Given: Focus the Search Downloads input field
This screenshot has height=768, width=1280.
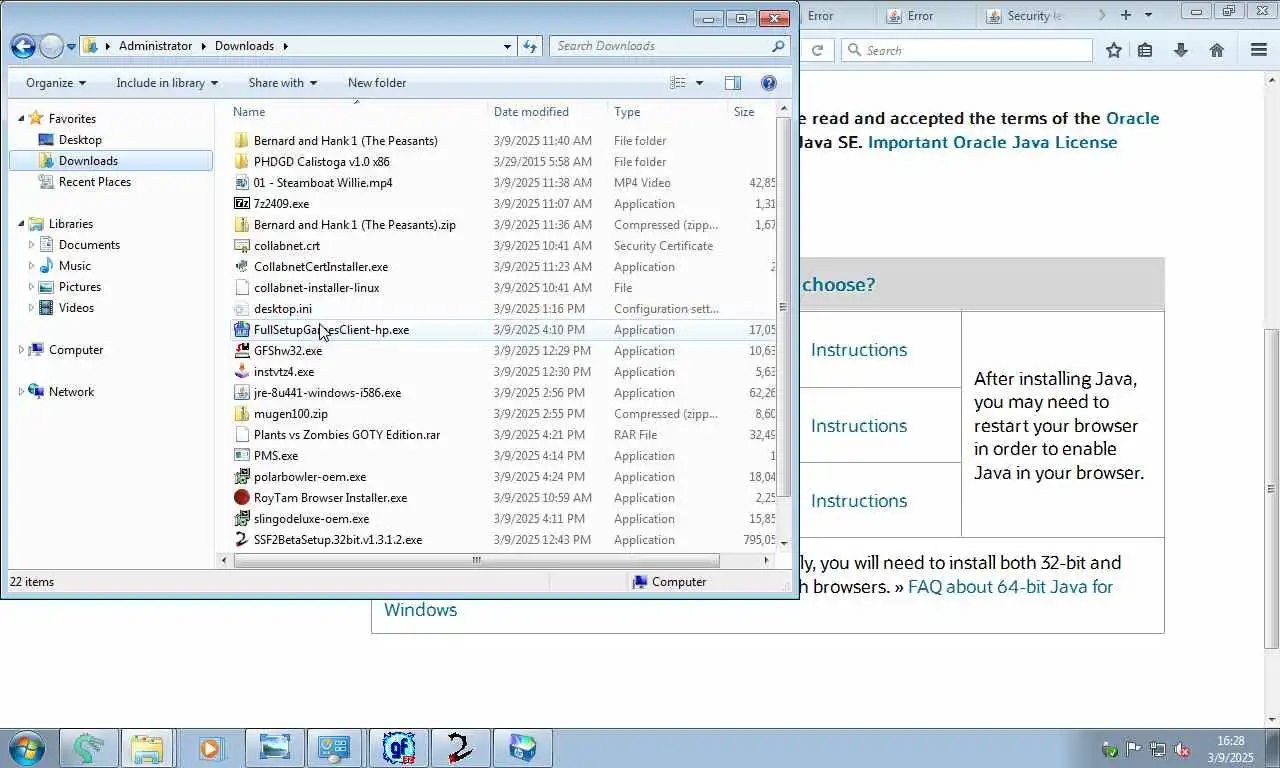Looking at the screenshot, I should click(660, 46).
